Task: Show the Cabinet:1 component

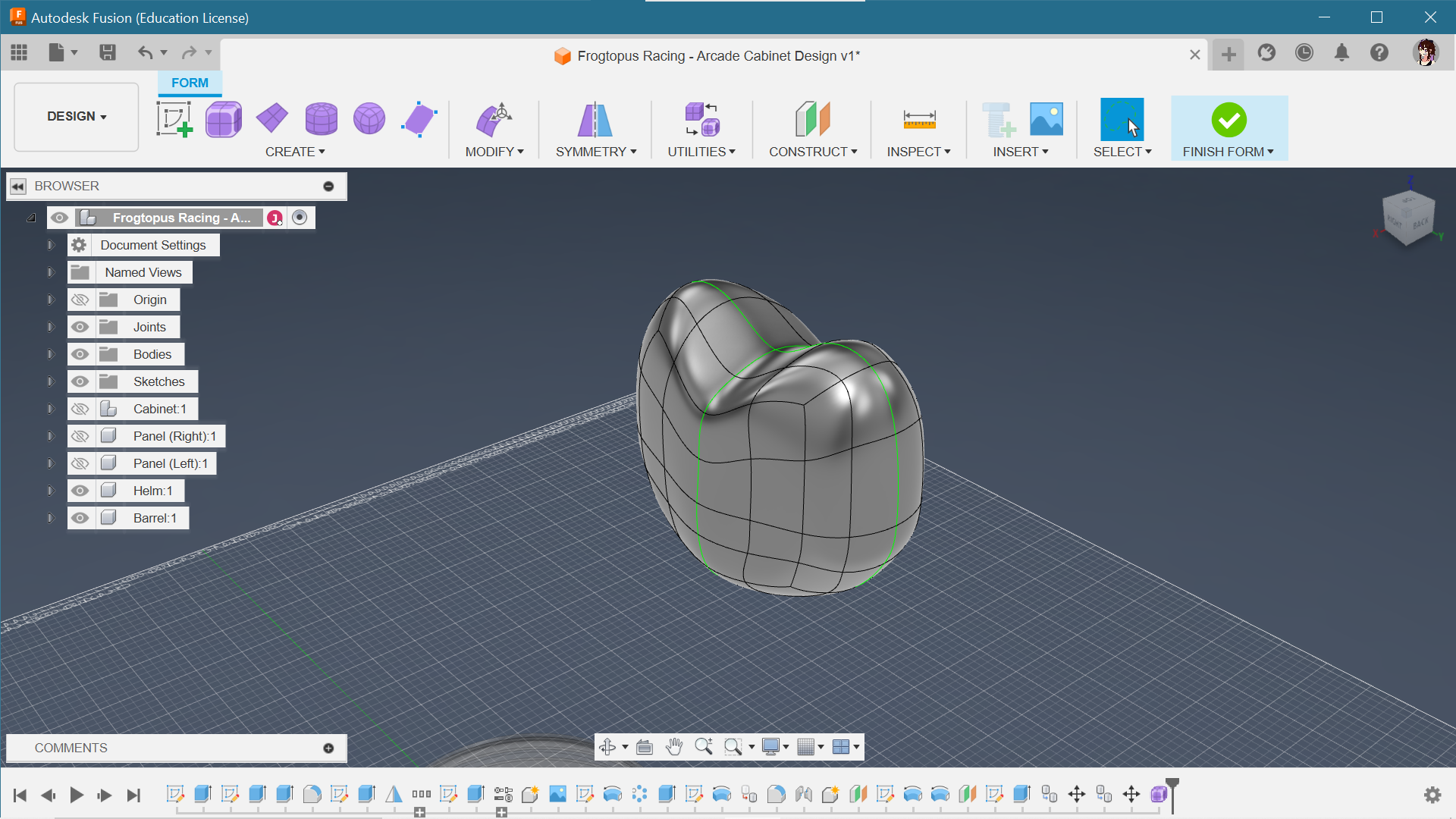Action: pos(80,409)
